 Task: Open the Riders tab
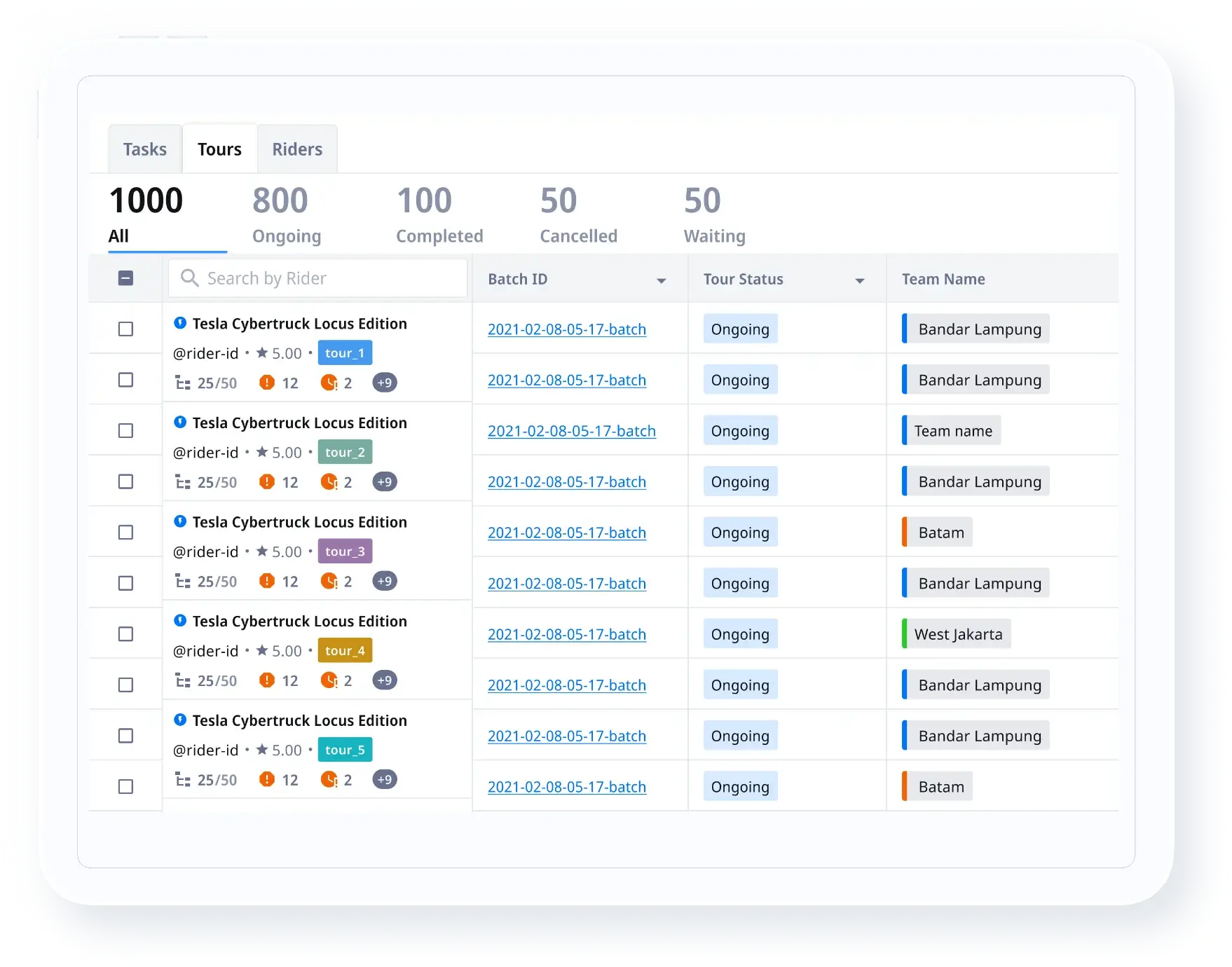pos(297,149)
